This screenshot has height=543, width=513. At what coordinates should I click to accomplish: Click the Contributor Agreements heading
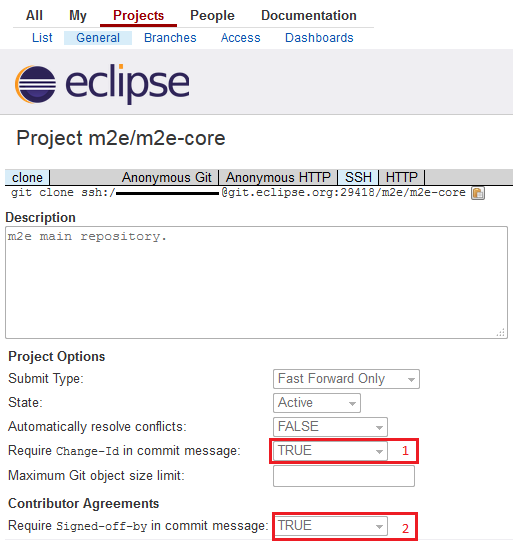(83, 504)
